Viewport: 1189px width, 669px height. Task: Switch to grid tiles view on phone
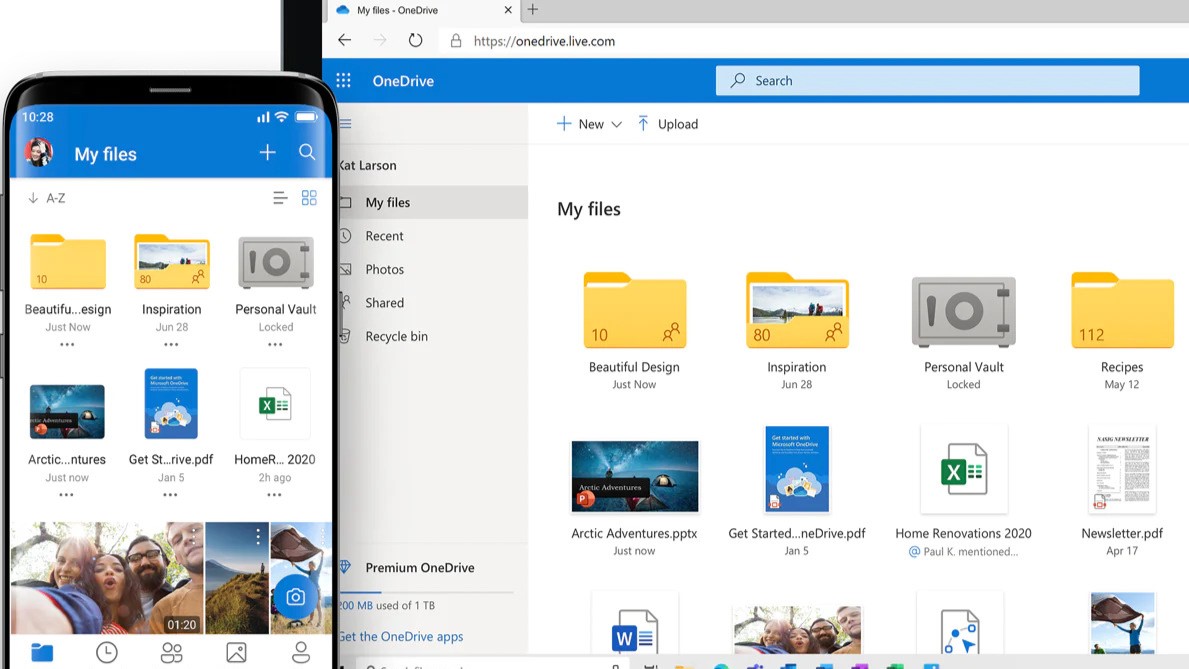[309, 198]
